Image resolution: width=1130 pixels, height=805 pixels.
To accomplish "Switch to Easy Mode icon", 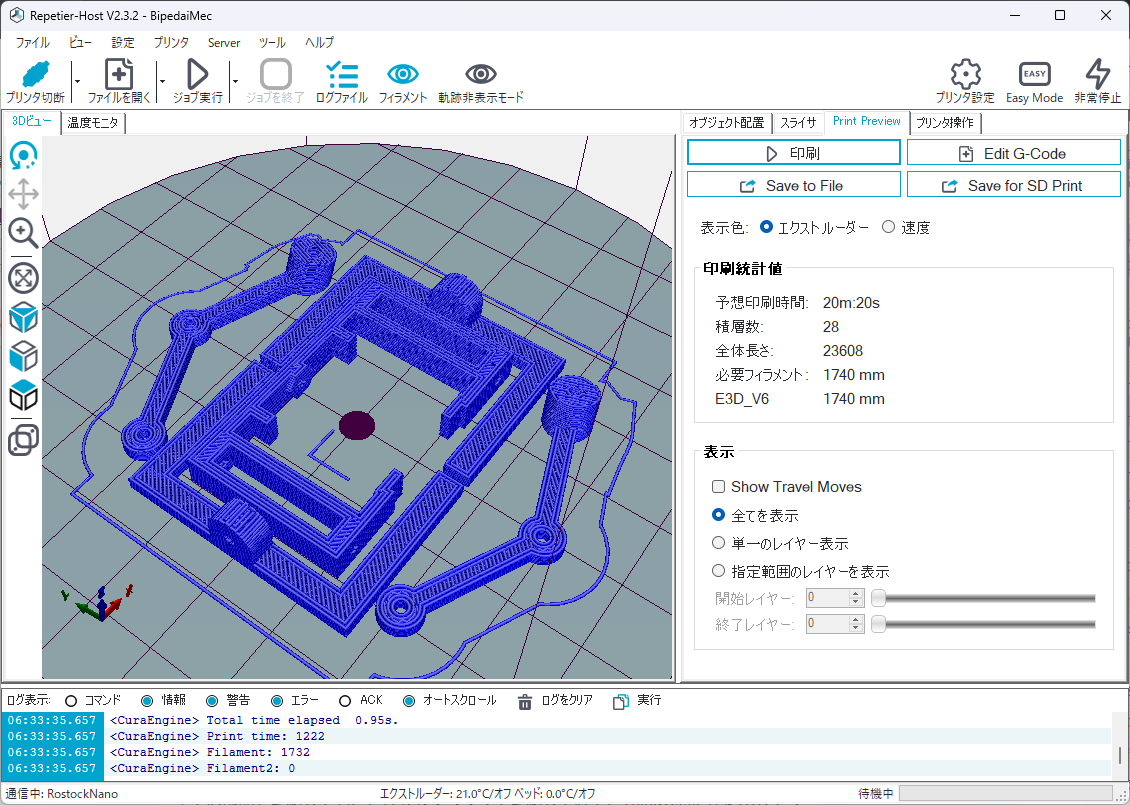I will 1034,74.
